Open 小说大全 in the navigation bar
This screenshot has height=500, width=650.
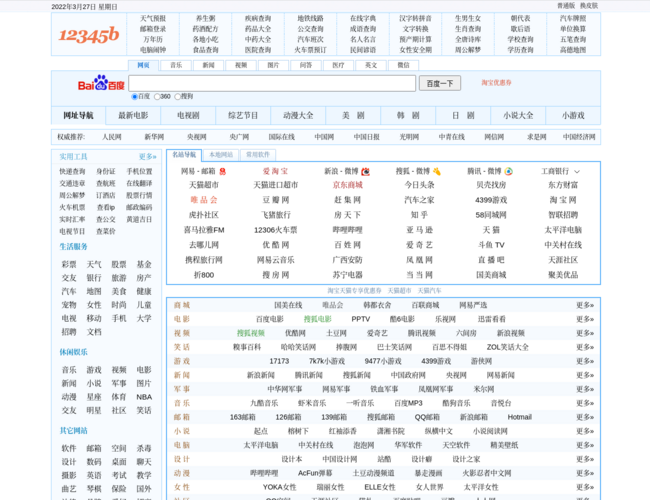click(518, 116)
